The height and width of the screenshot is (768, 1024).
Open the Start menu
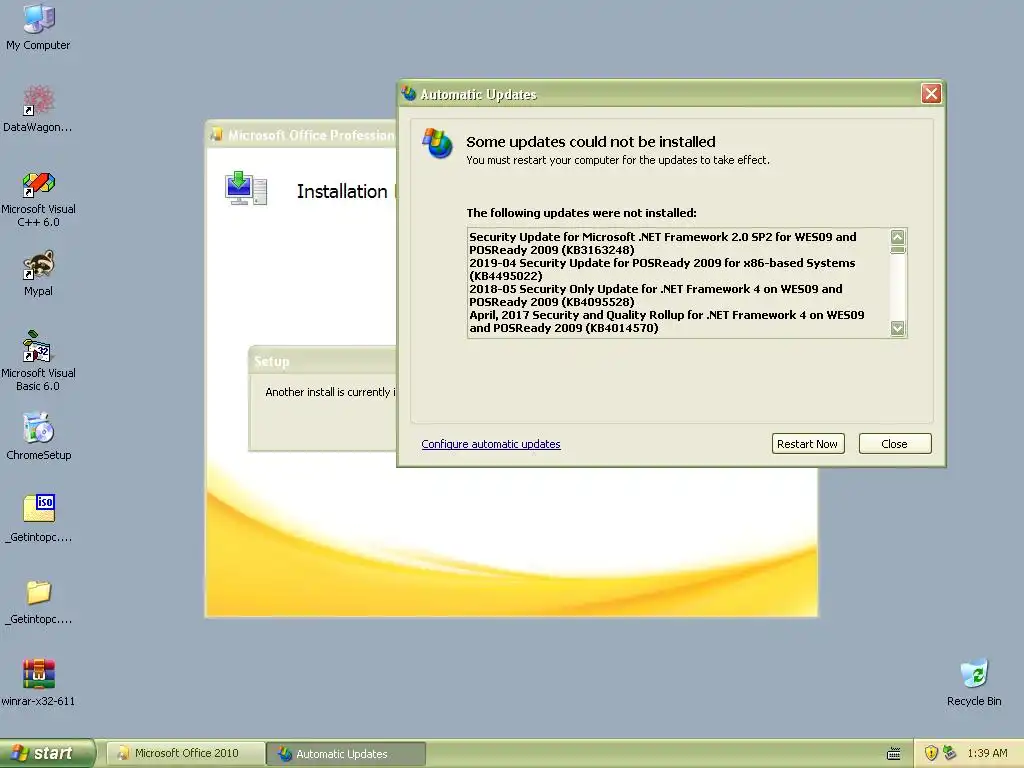click(x=48, y=753)
